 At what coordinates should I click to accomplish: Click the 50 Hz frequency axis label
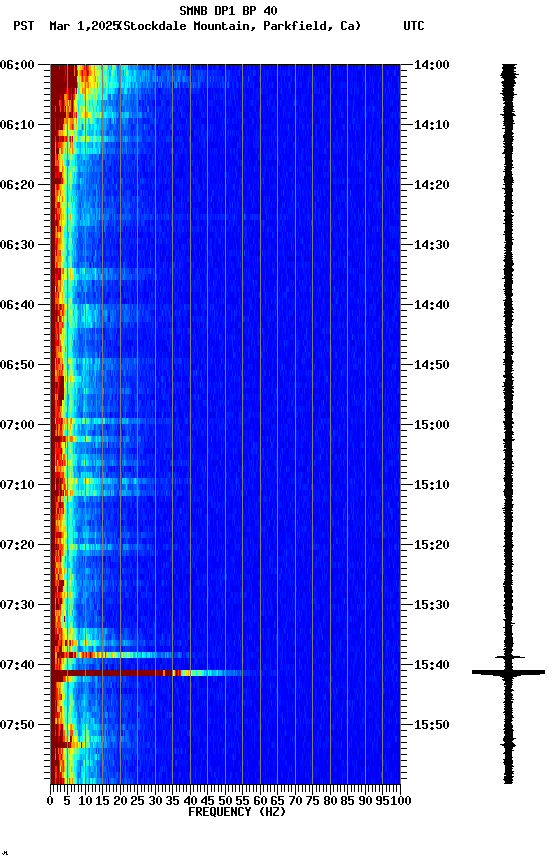point(225,801)
